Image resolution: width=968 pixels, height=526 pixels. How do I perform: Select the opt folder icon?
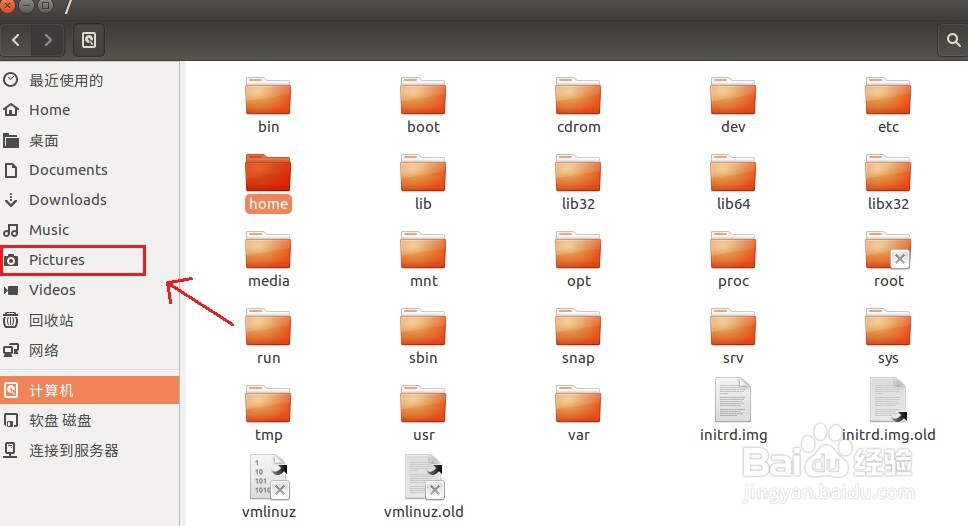578,250
